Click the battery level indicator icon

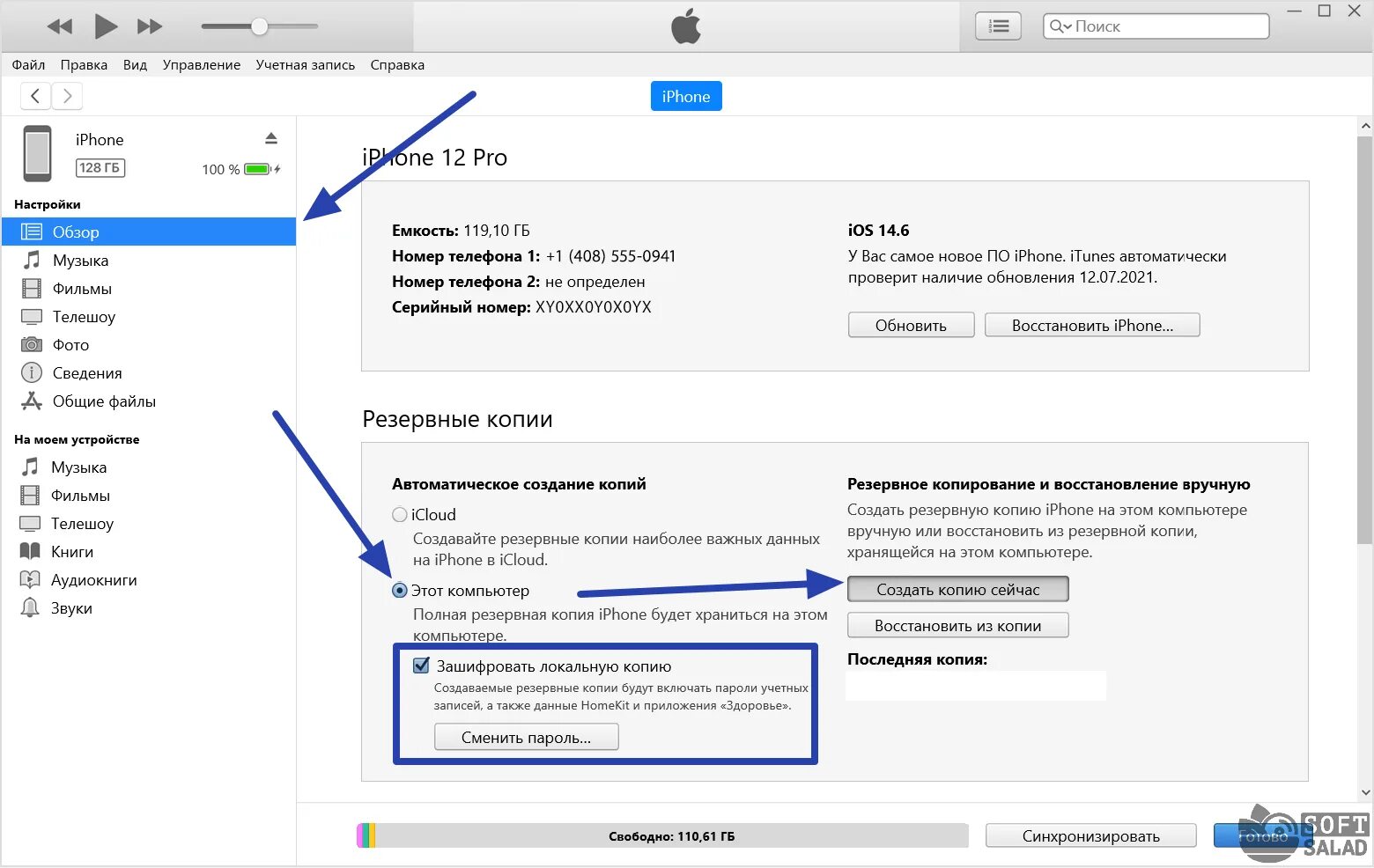click(262, 169)
